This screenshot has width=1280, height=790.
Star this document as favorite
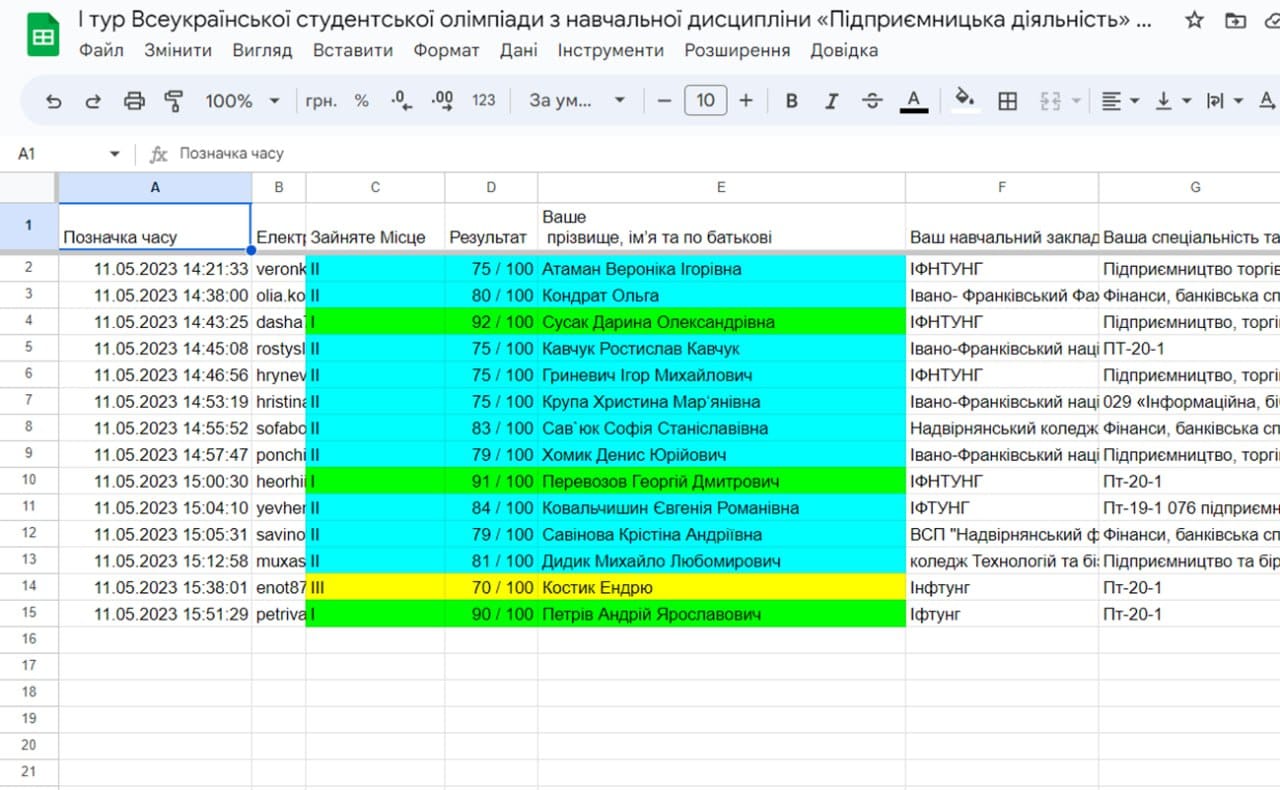(1194, 20)
